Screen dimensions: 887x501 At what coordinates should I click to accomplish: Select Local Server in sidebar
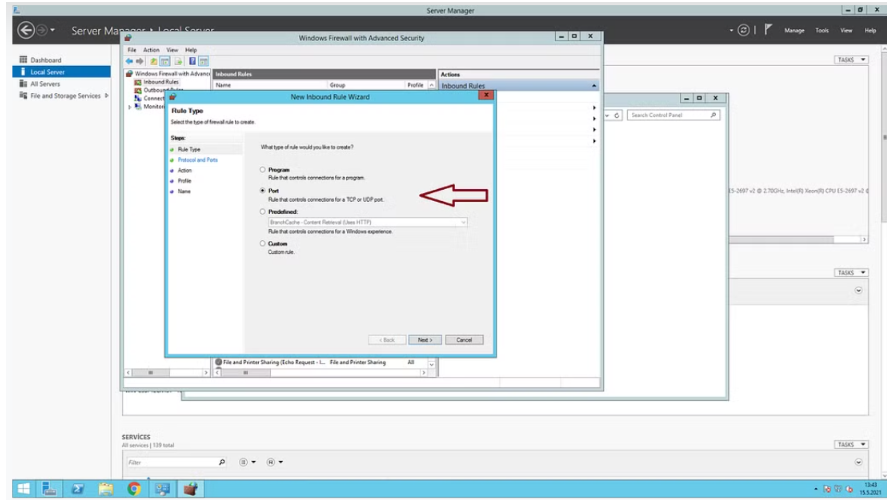point(62,72)
